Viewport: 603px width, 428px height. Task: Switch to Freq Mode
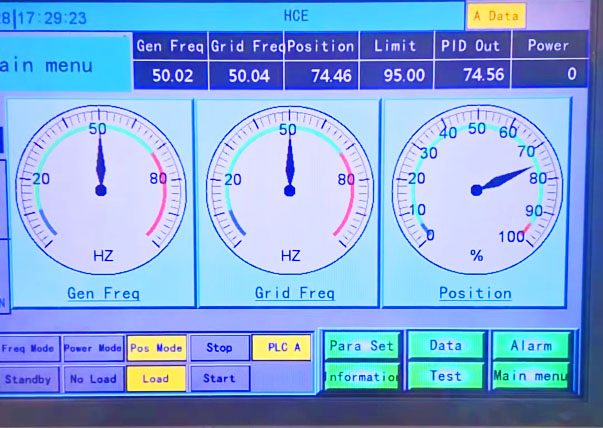[29, 349]
